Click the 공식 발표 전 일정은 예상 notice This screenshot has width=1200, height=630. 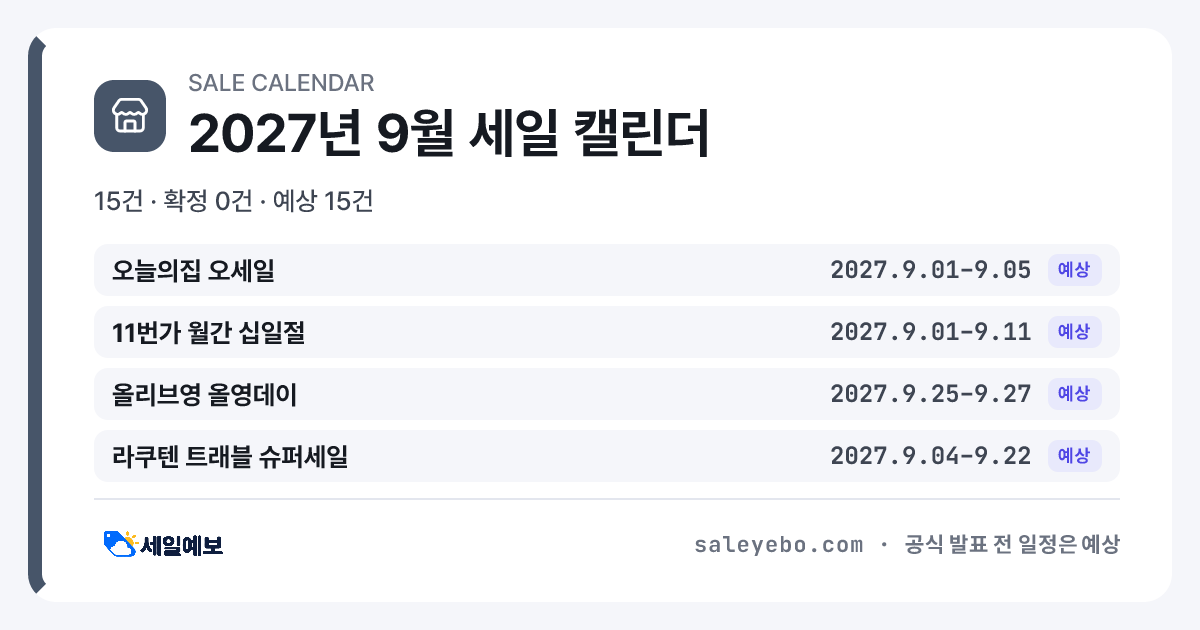[x=1011, y=545]
